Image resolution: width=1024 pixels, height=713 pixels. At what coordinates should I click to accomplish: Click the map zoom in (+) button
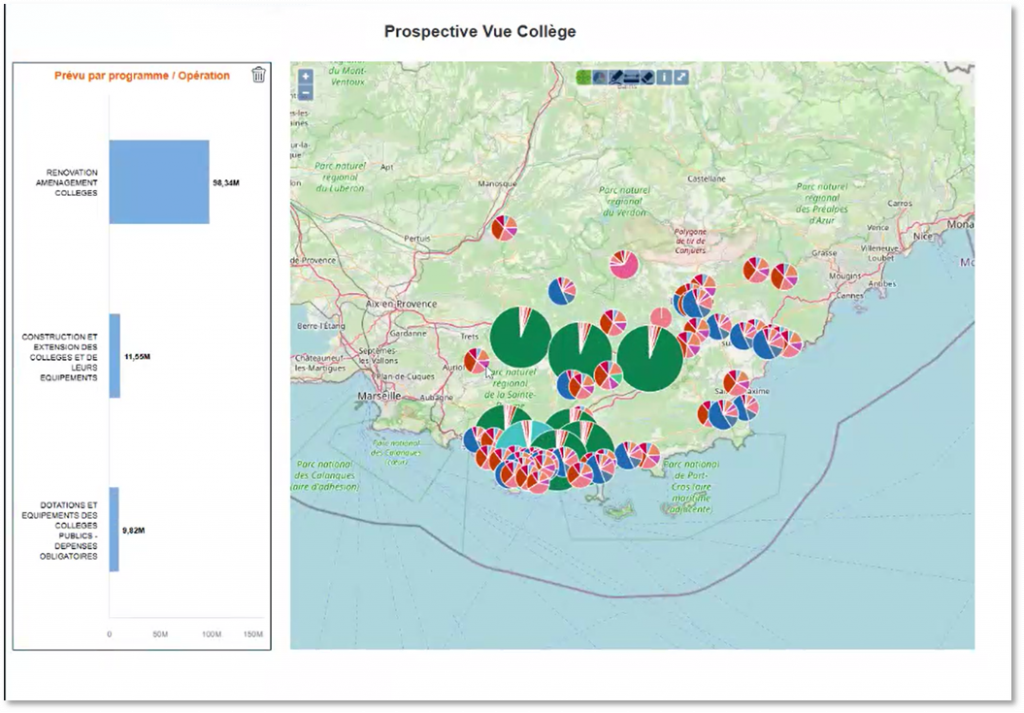[x=305, y=76]
